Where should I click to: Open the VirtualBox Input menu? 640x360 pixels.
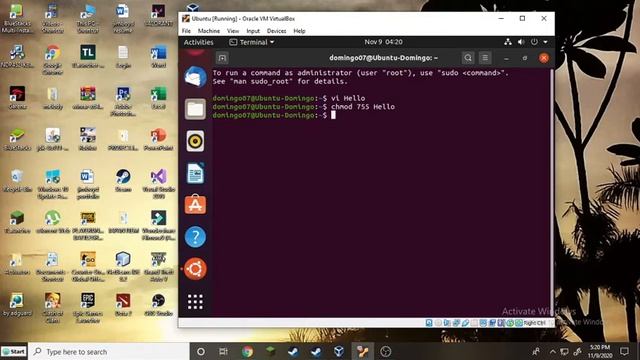[x=253, y=31]
